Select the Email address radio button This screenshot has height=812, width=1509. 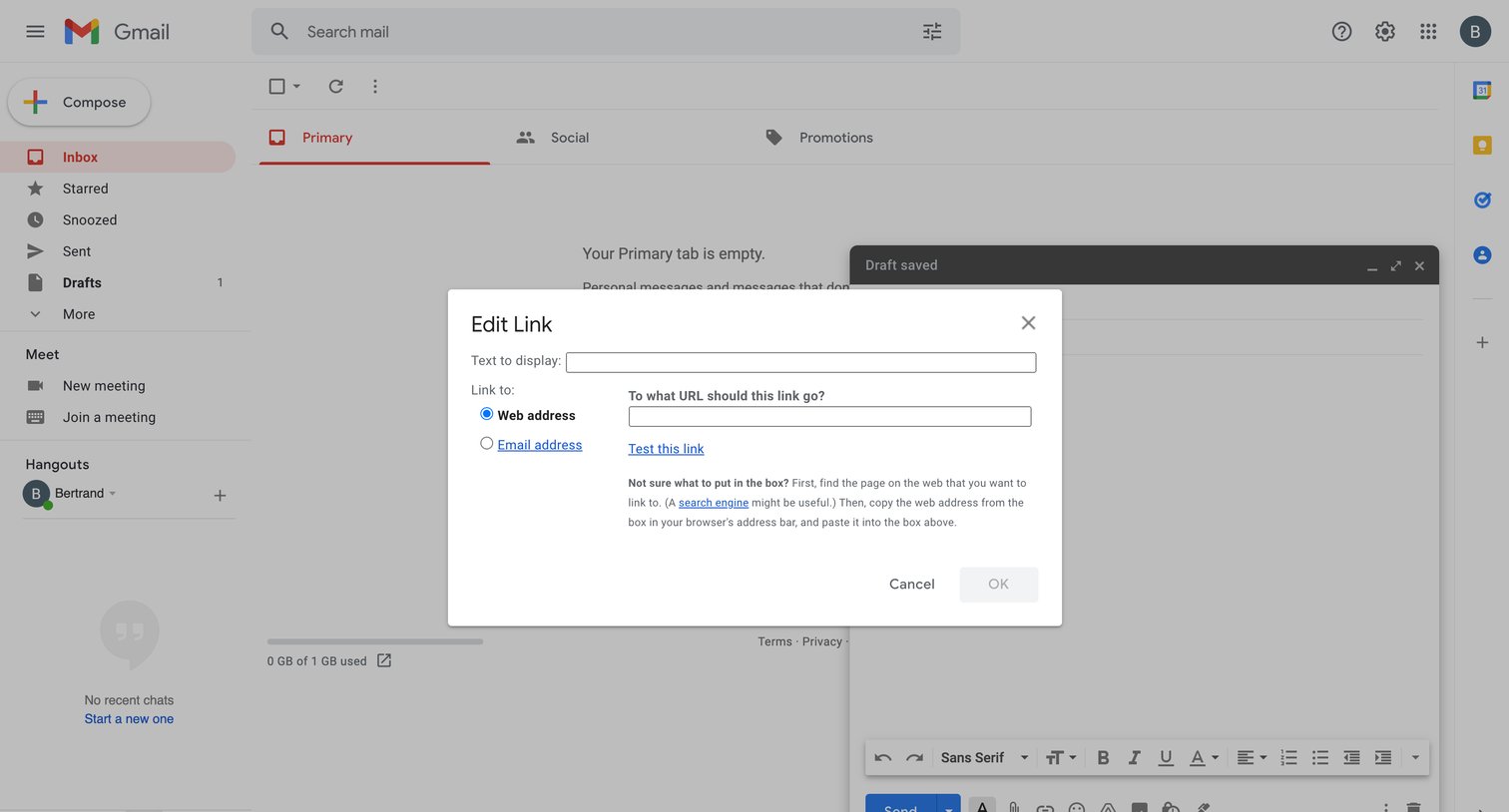click(x=486, y=443)
